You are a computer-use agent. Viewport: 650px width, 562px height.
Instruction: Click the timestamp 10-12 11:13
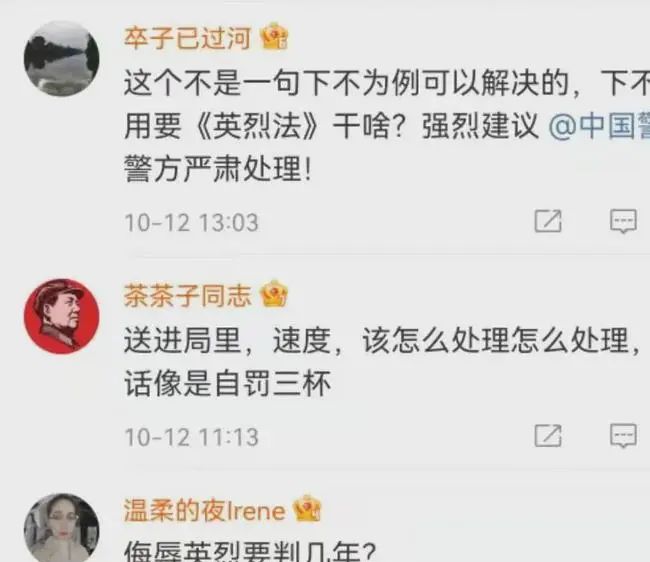(192, 437)
